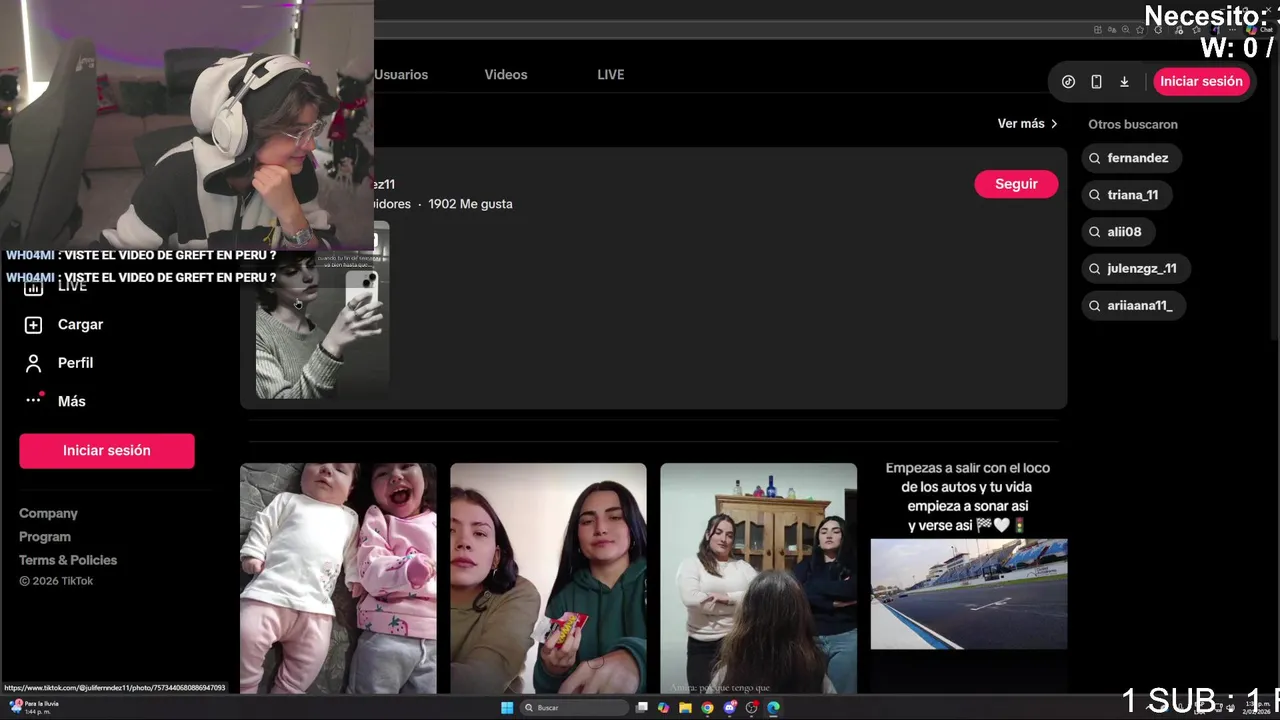Open the browser Copilot Chat button
This screenshot has height=720, width=1280.
[x=1260, y=30]
